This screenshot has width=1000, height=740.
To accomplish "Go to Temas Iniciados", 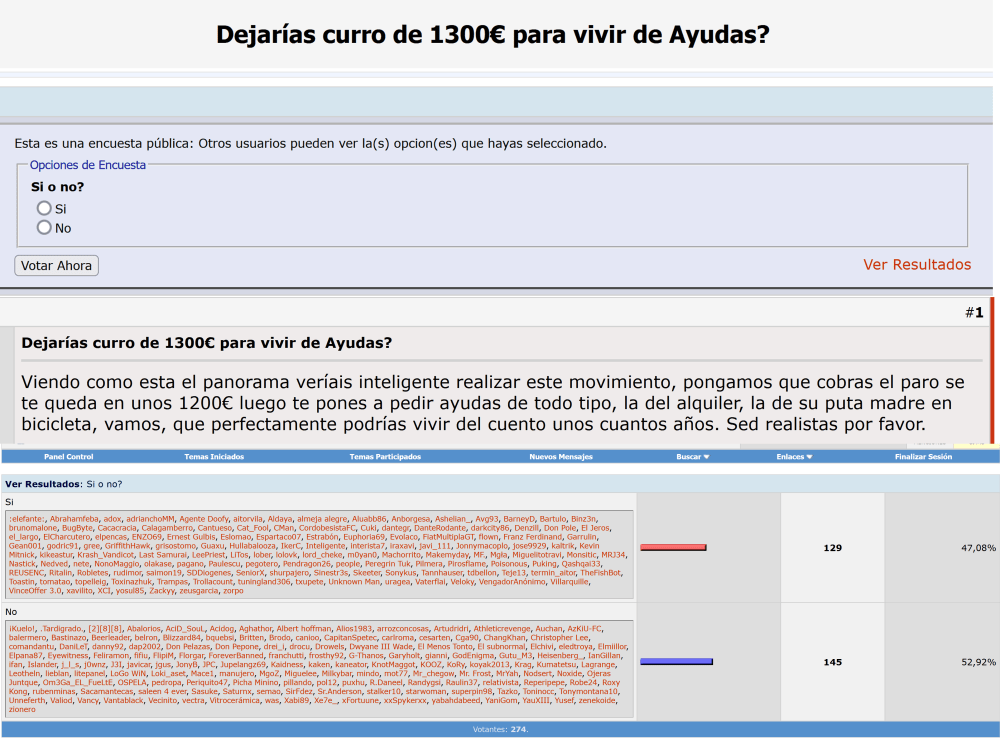I will 214,457.
